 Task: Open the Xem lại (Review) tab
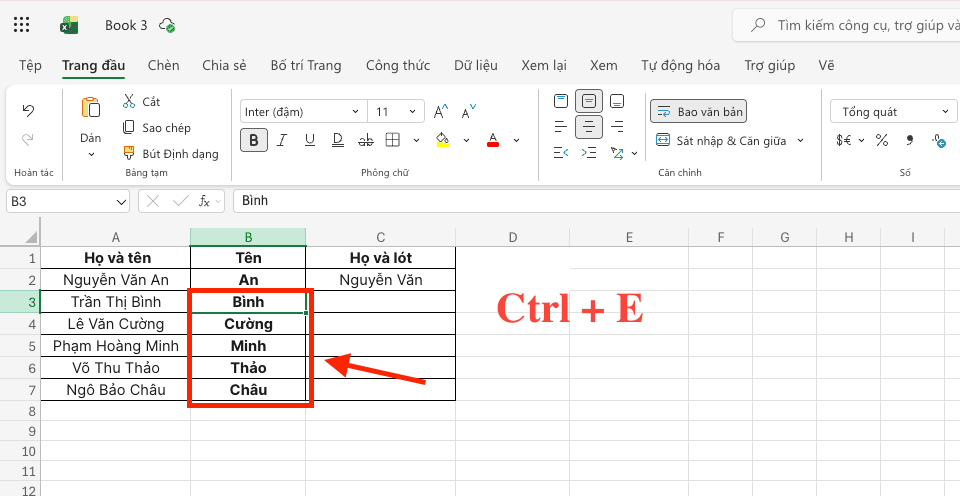click(x=544, y=66)
